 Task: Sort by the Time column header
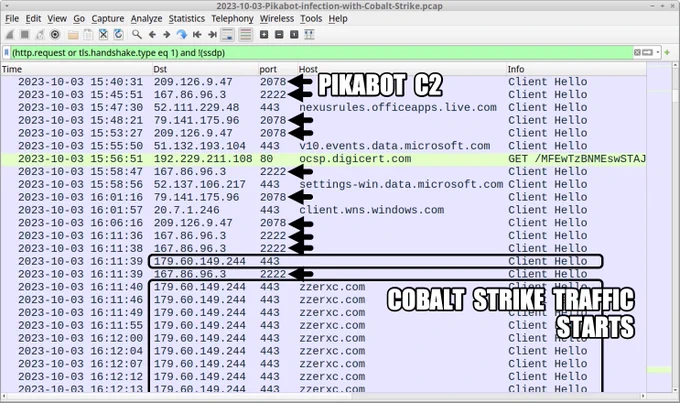(76, 69)
